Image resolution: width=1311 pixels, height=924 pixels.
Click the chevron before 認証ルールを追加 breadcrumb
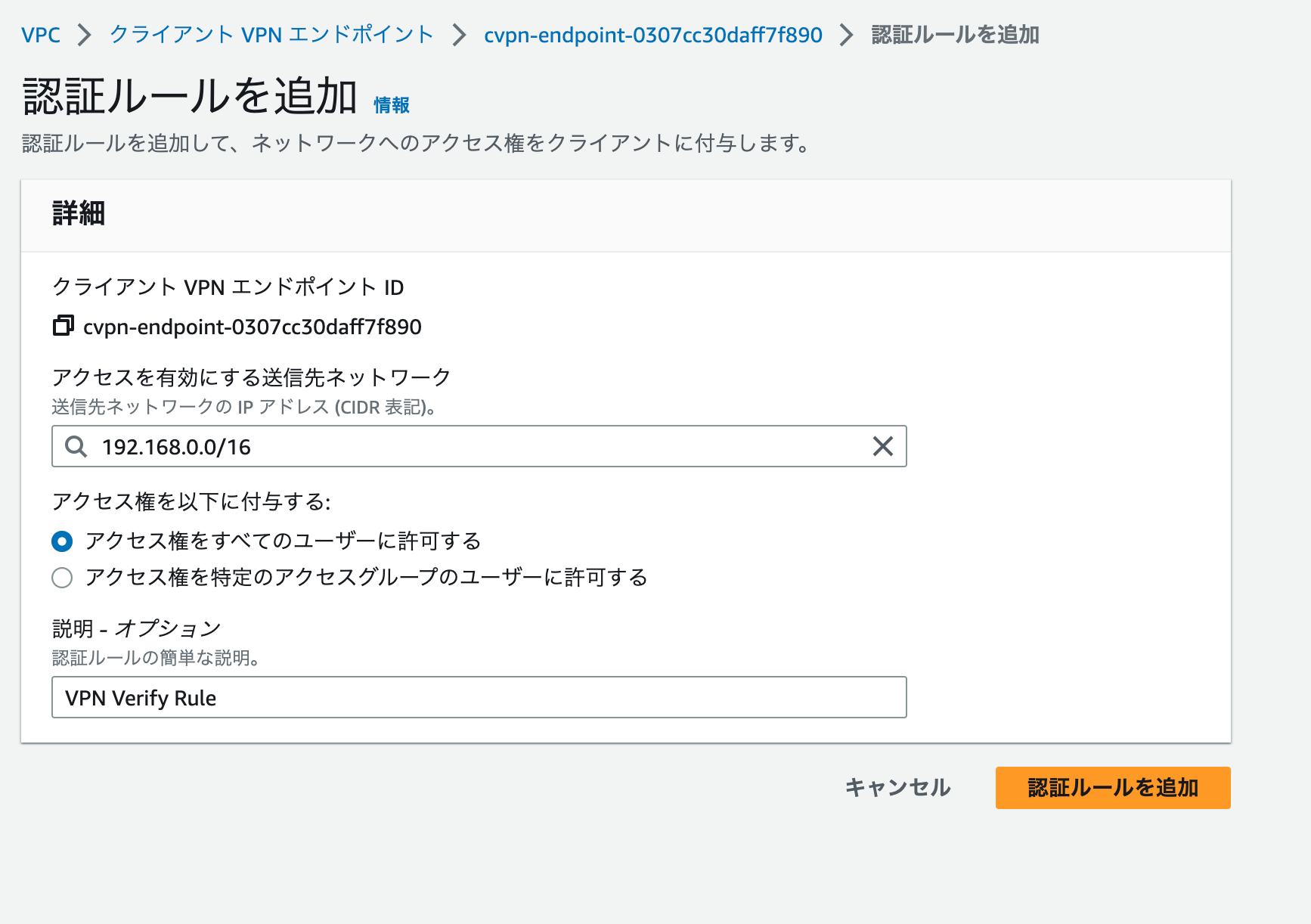(846, 34)
